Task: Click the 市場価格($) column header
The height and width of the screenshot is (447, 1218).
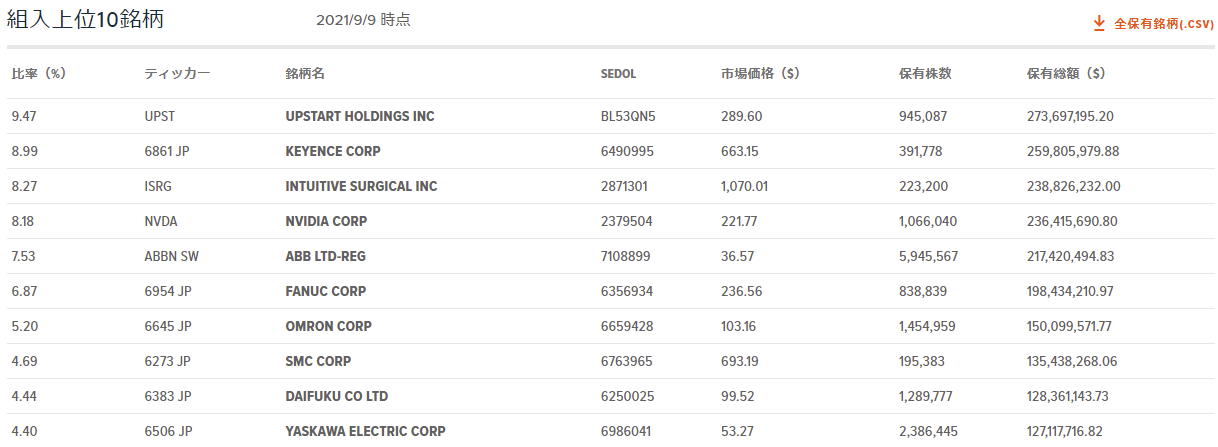Action: click(760, 74)
